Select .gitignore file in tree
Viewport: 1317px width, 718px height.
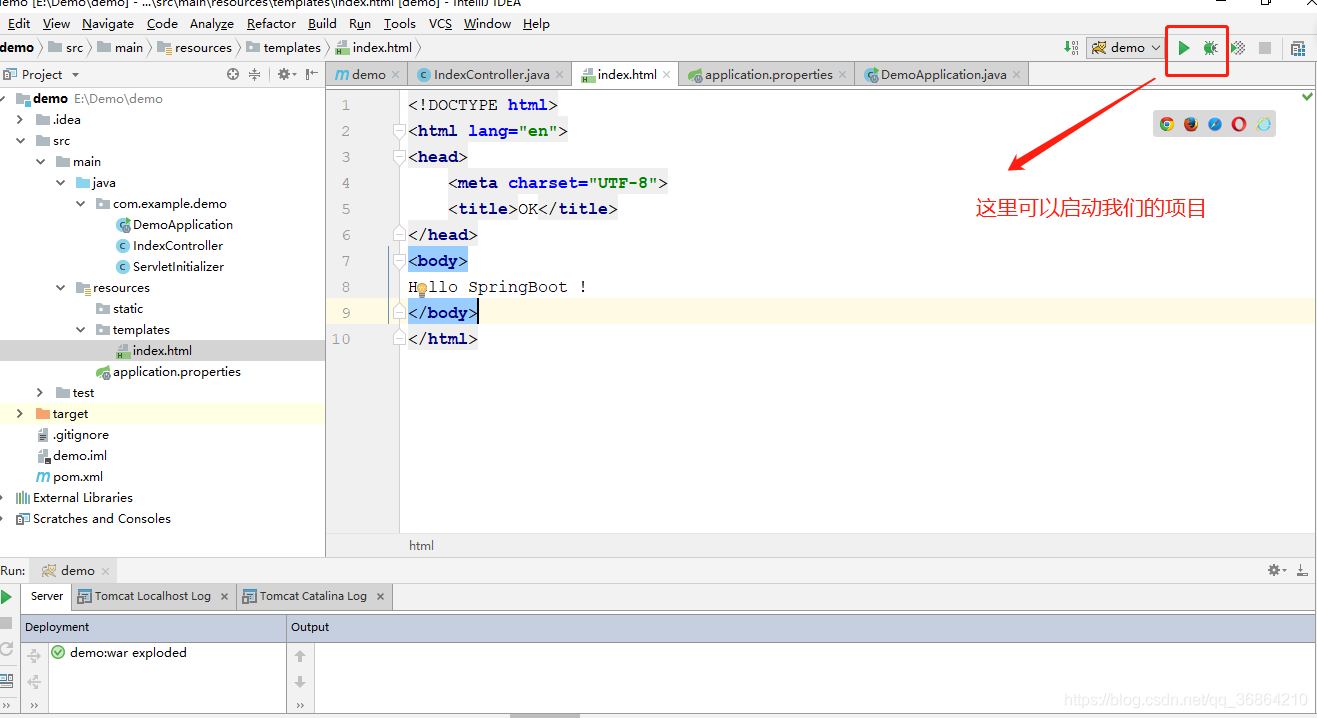pyautogui.click(x=81, y=435)
